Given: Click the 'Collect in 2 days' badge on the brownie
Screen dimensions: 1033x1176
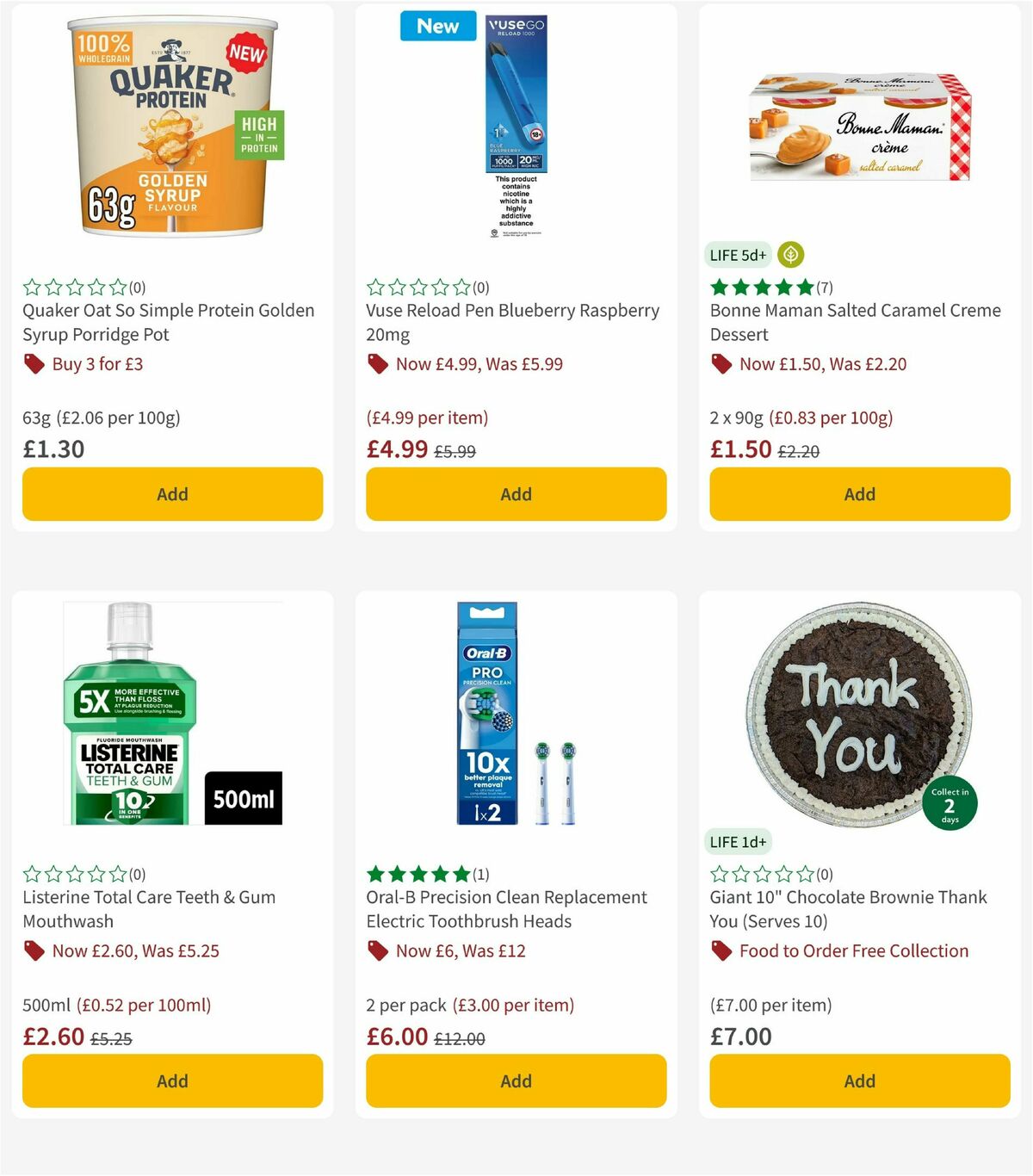Looking at the screenshot, I should [x=949, y=802].
